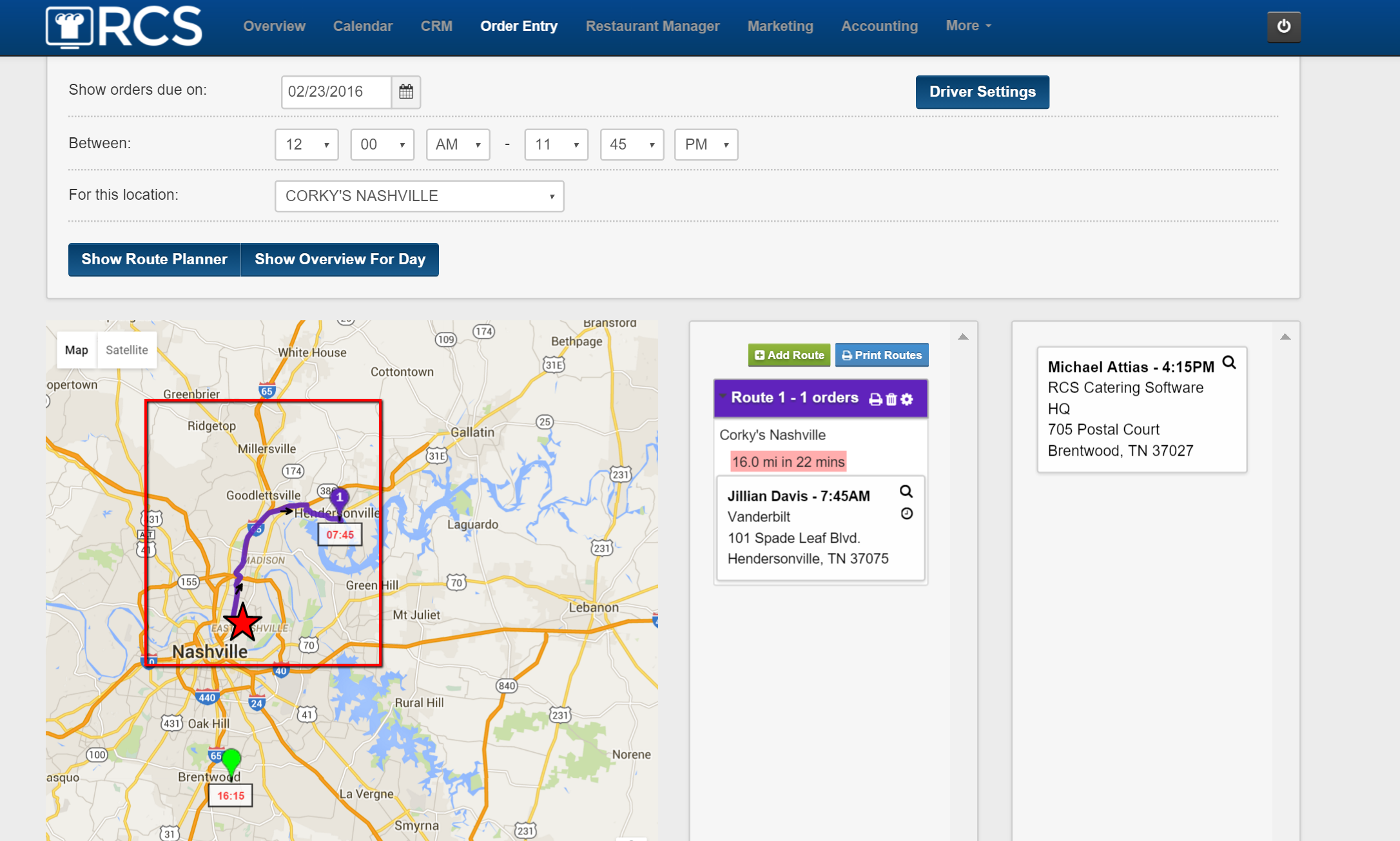
Task: Open Route 1 settings gear icon
Action: [907, 398]
